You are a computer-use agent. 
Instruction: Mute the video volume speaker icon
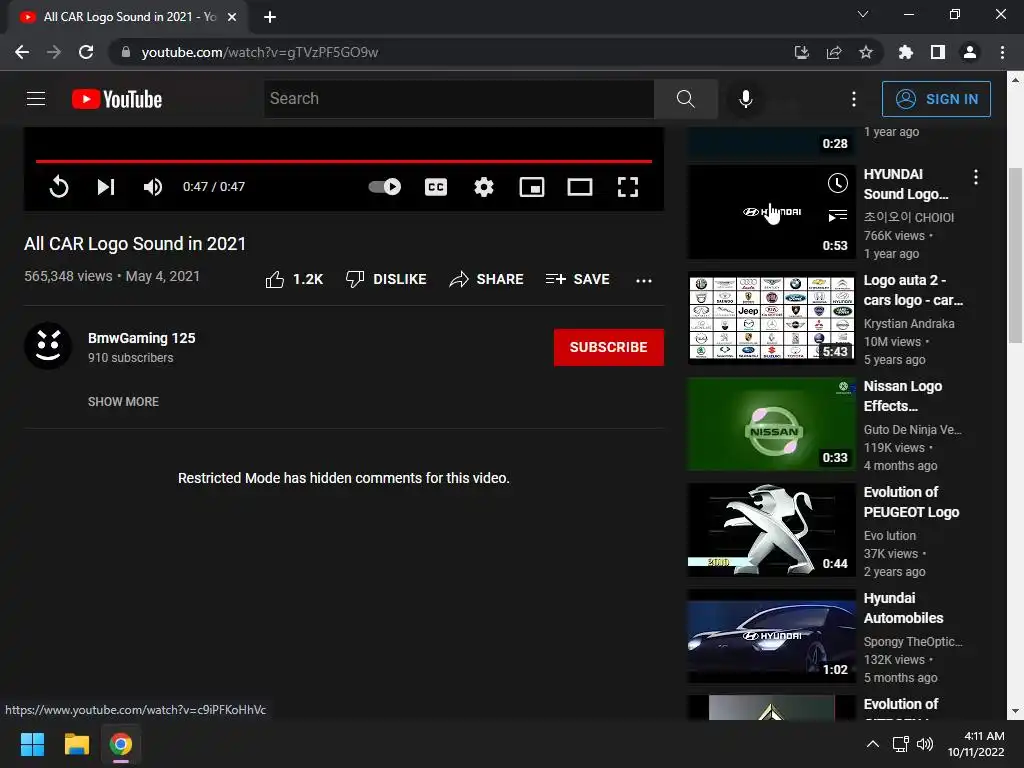153,187
